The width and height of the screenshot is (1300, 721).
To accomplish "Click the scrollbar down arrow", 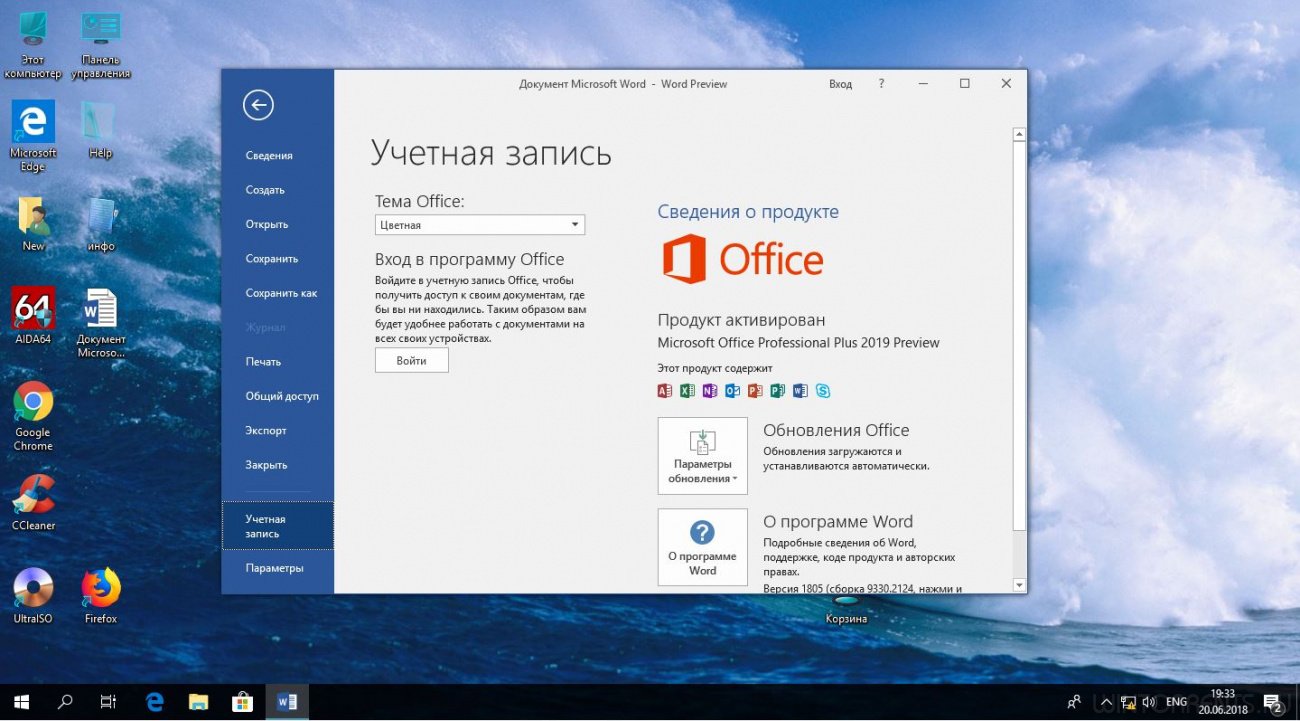I will click(1019, 585).
